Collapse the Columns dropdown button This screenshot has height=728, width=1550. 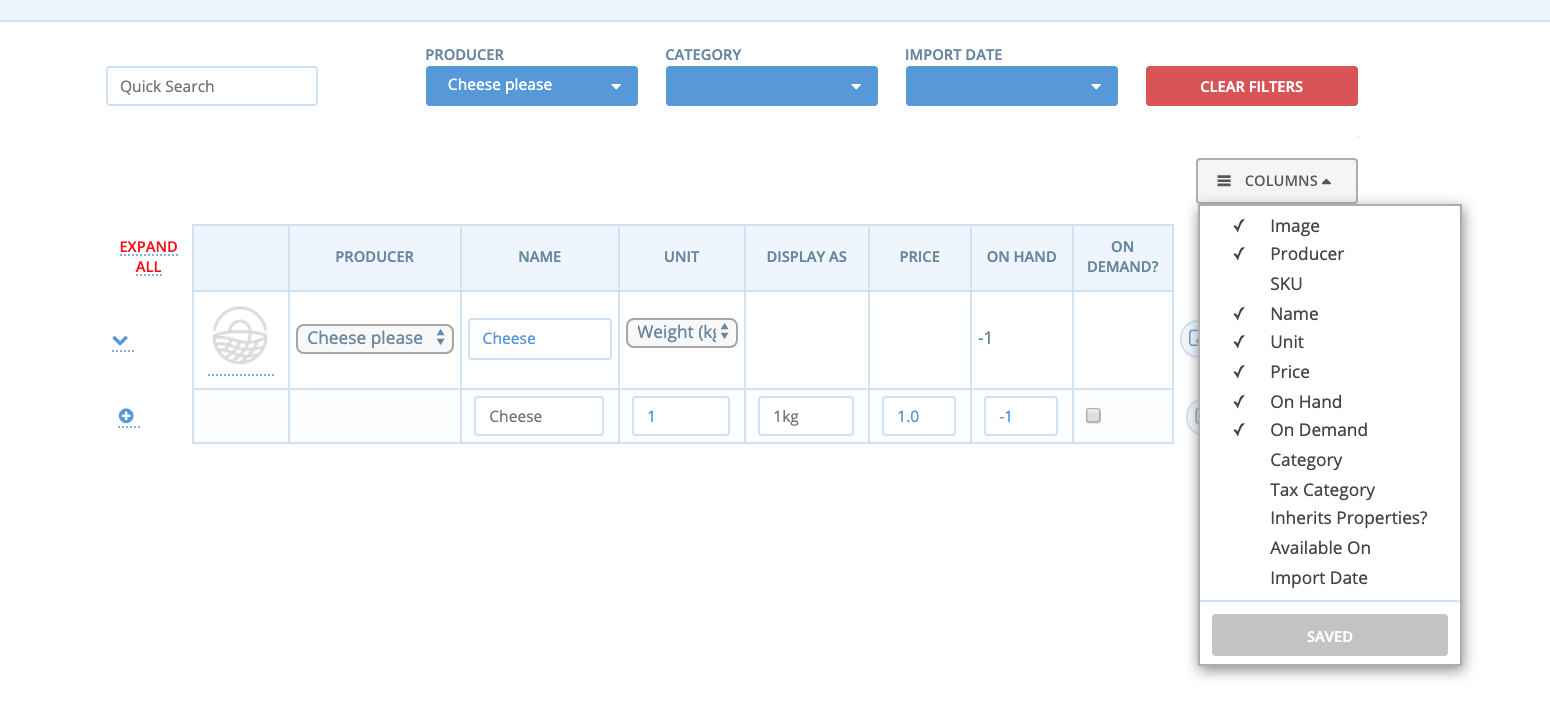pyautogui.click(x=1277, y=181)
